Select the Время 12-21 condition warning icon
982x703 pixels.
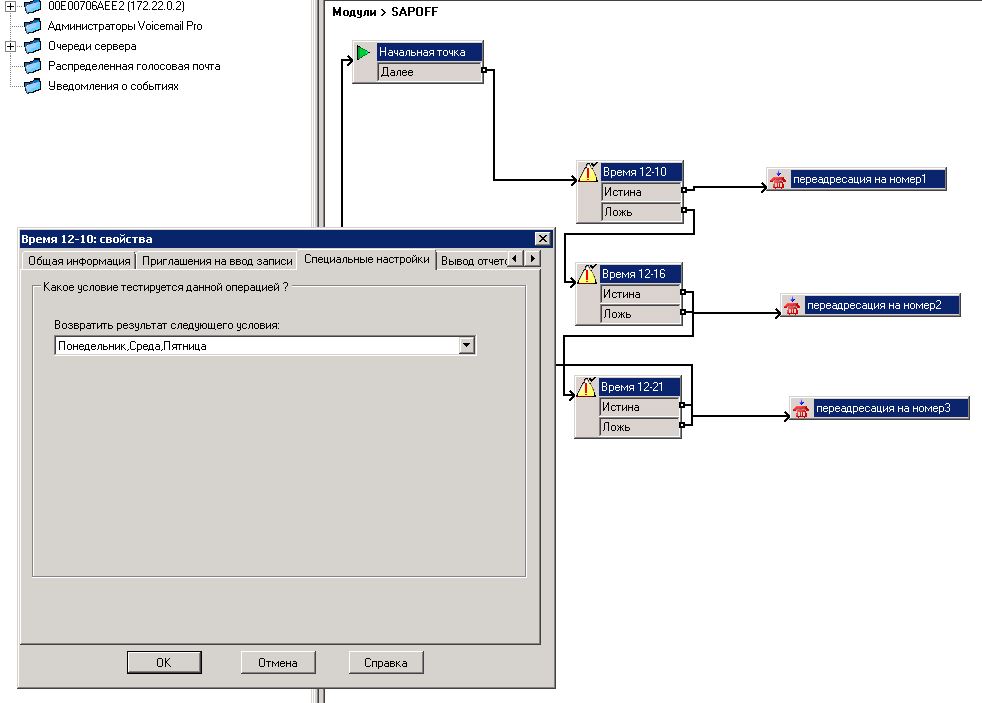coord(586,387)
